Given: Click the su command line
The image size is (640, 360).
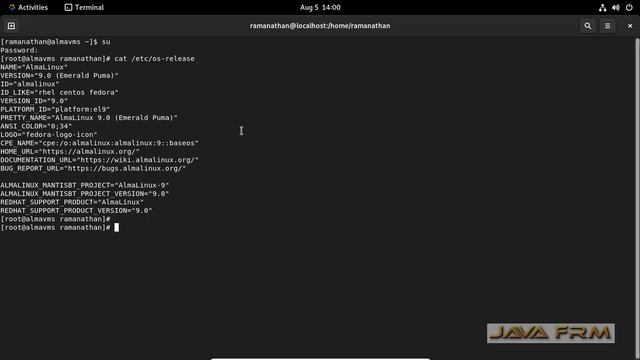Looking at the screenshot, I should 56,42.
